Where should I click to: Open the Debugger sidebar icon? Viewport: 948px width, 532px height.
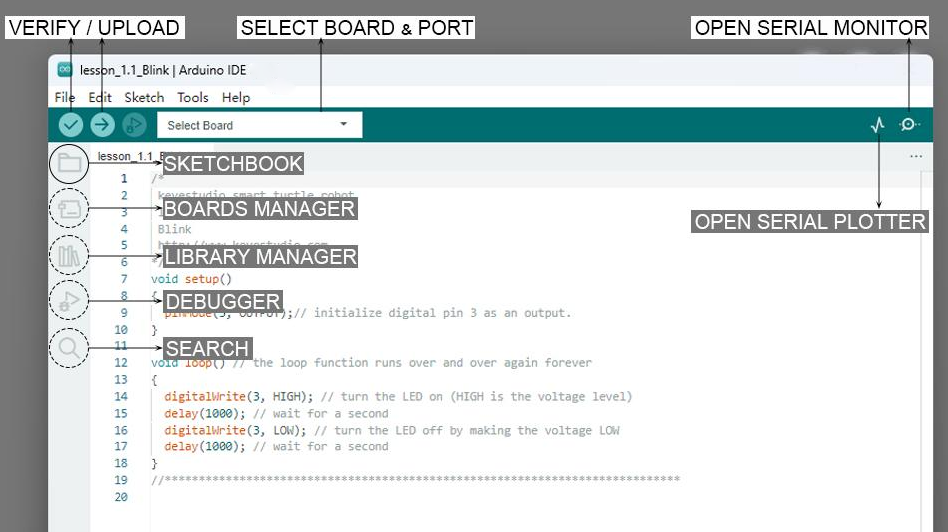coord(69,300)
